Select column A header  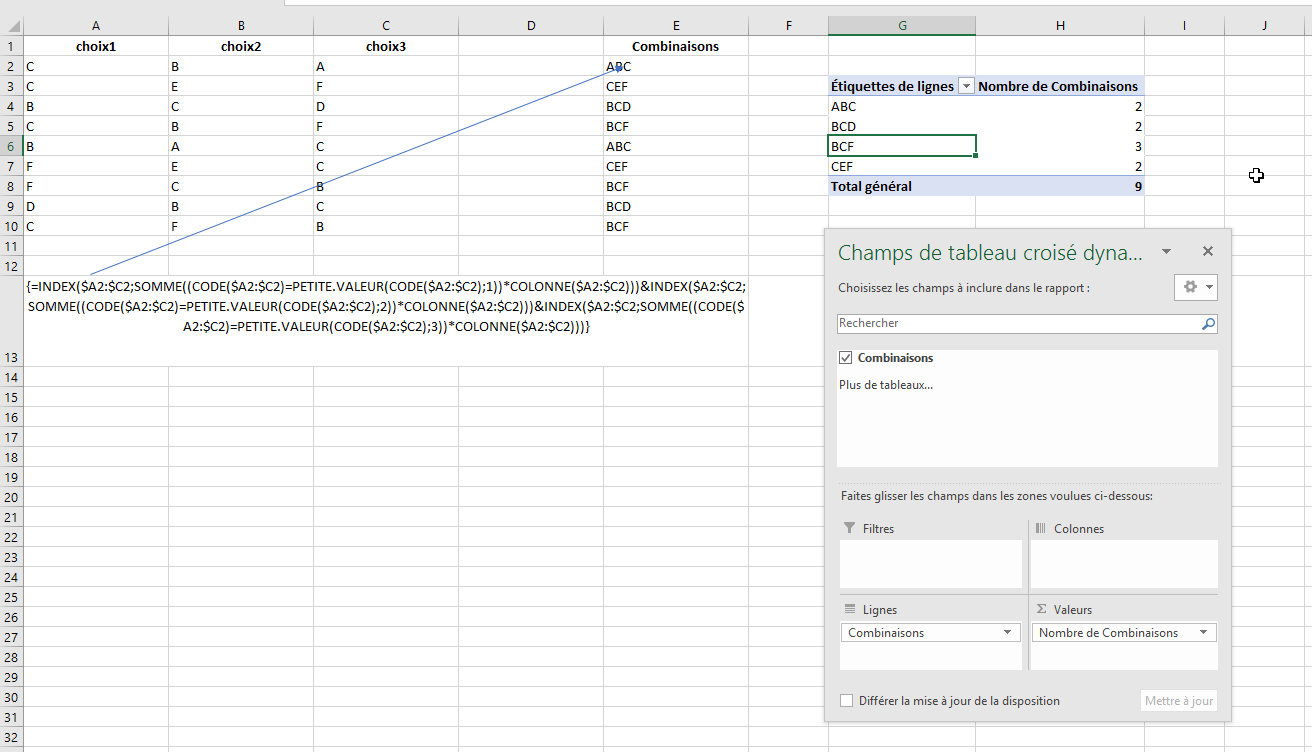pos(96,26)
